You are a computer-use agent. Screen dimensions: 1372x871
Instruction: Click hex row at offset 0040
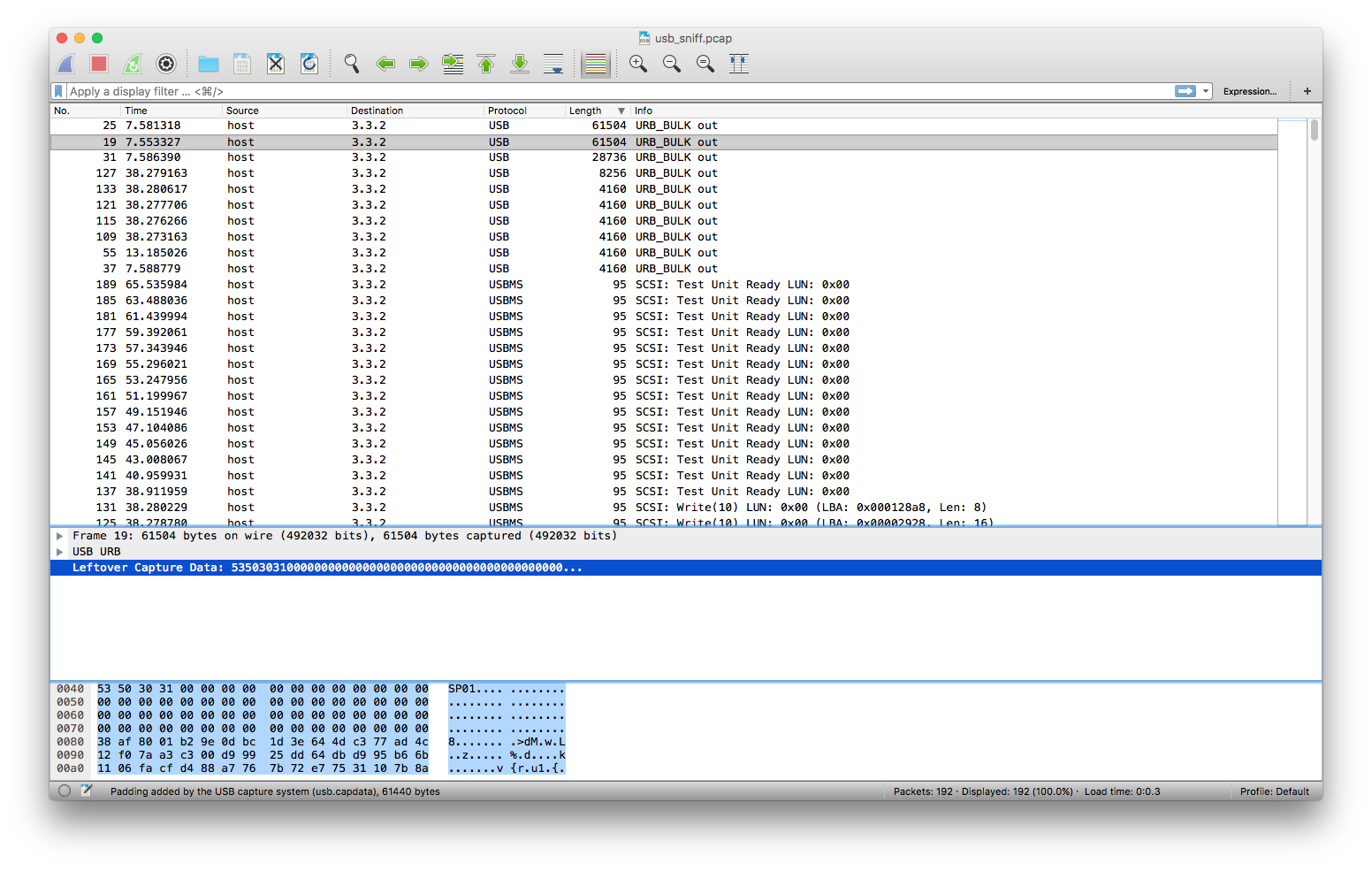[x=309, y=689]
